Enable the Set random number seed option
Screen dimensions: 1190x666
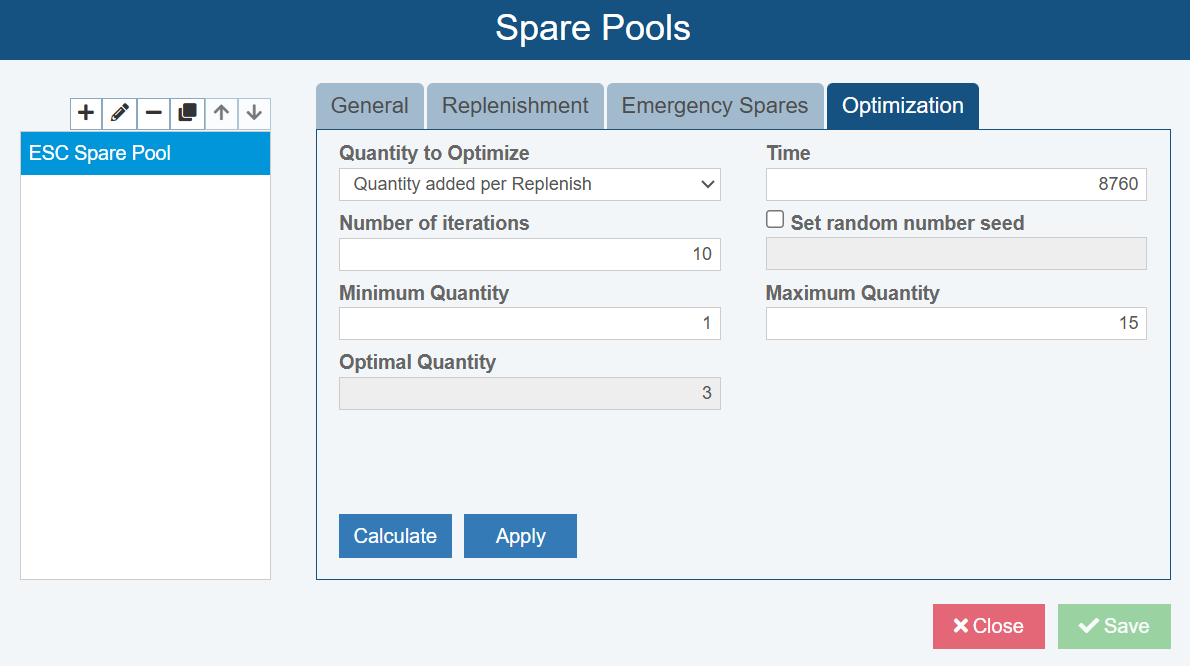coord(775,218)
